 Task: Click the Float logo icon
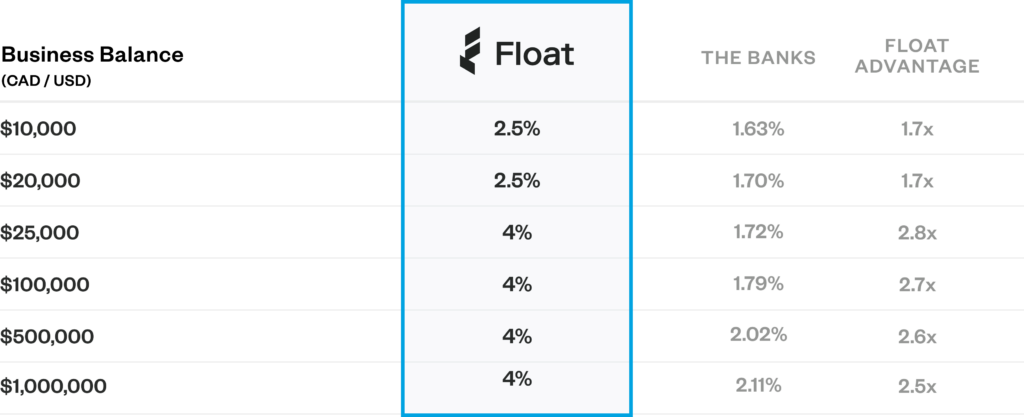(470, 51)
